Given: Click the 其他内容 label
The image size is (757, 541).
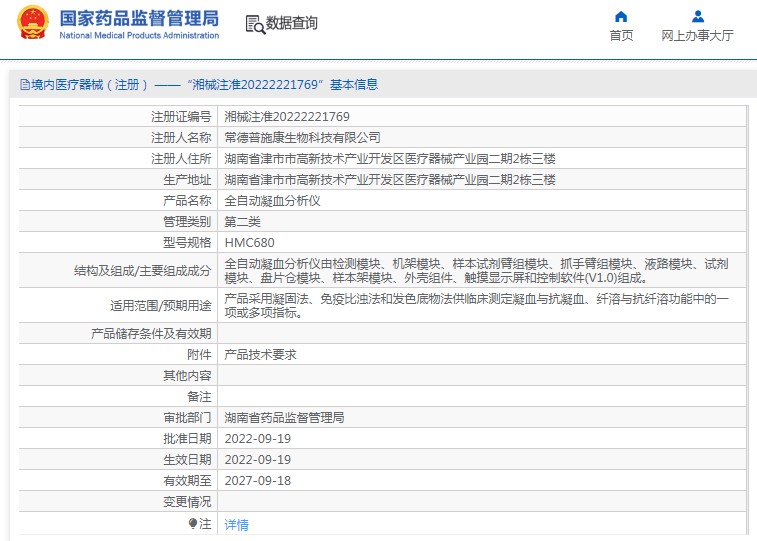Looking at the screenshot, I should (x=187, y=376).
